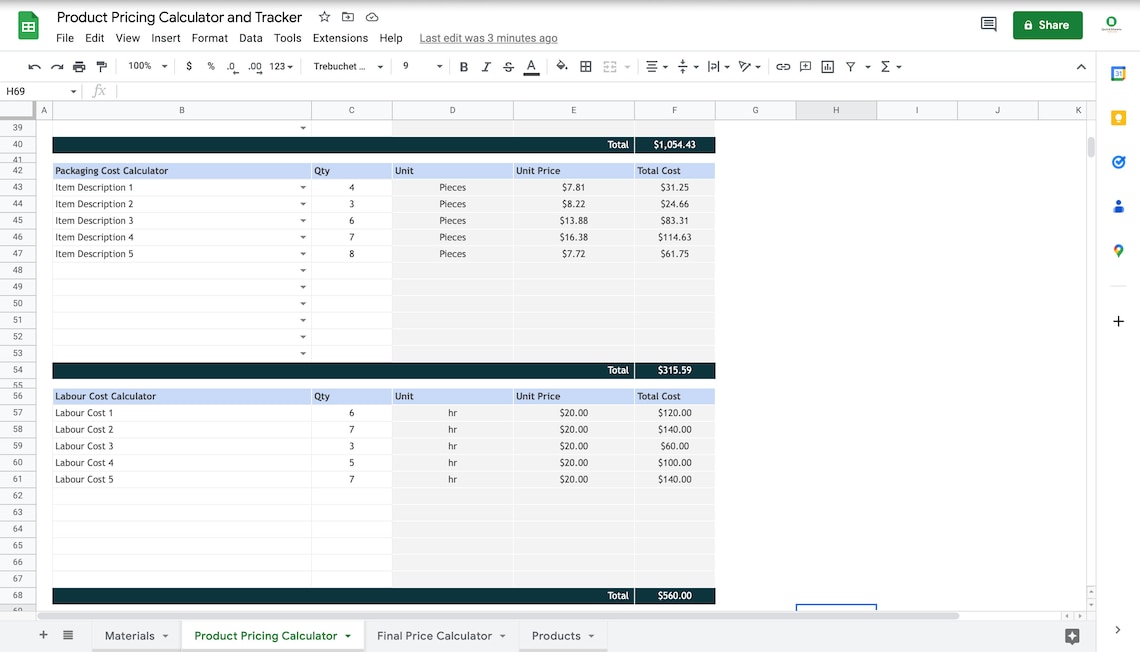Apply borders using the Borders icon
1140x652 pixels.
click(x=585, y=66)
